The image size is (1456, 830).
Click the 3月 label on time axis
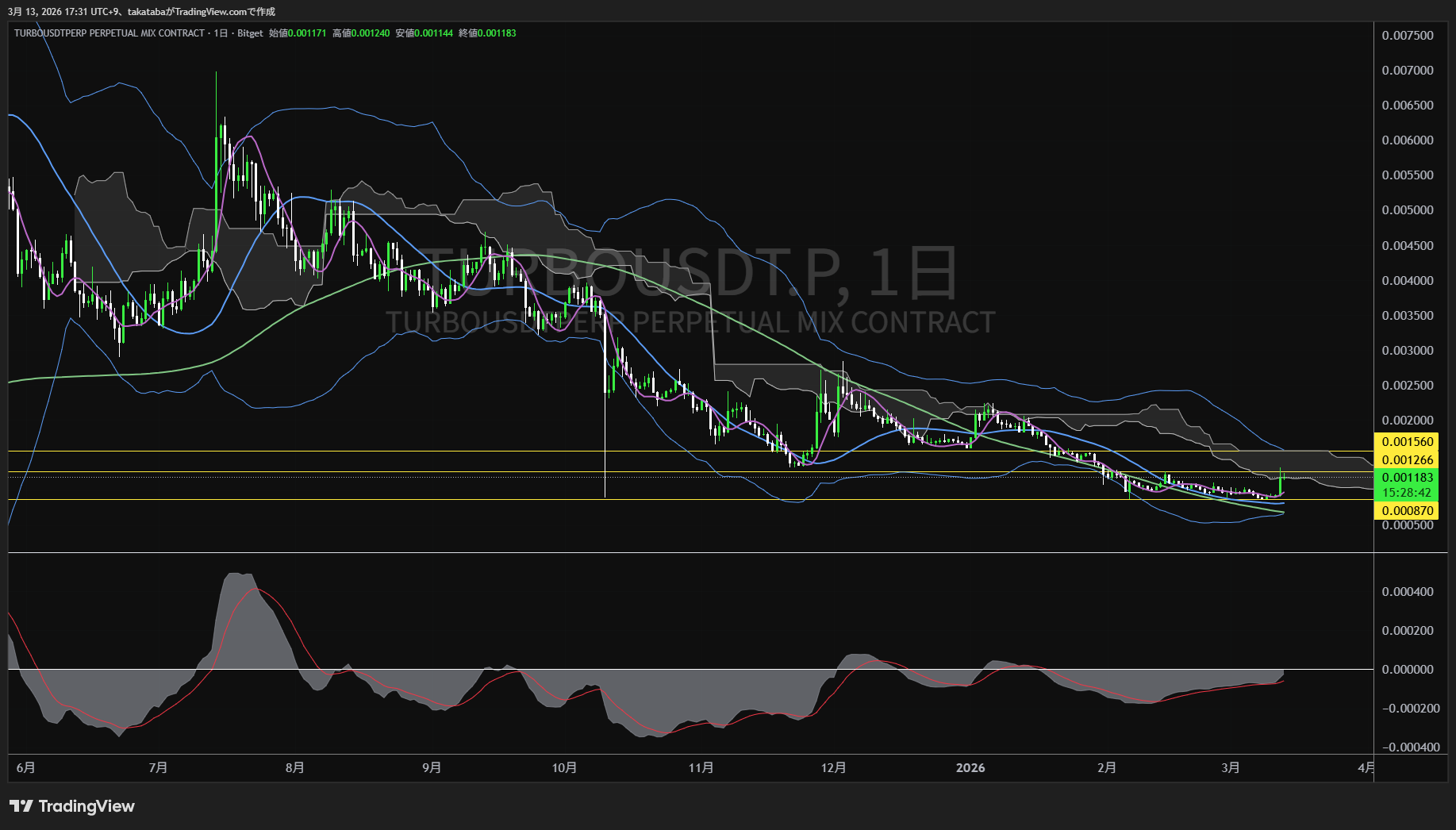click(x=1230, y=768)
